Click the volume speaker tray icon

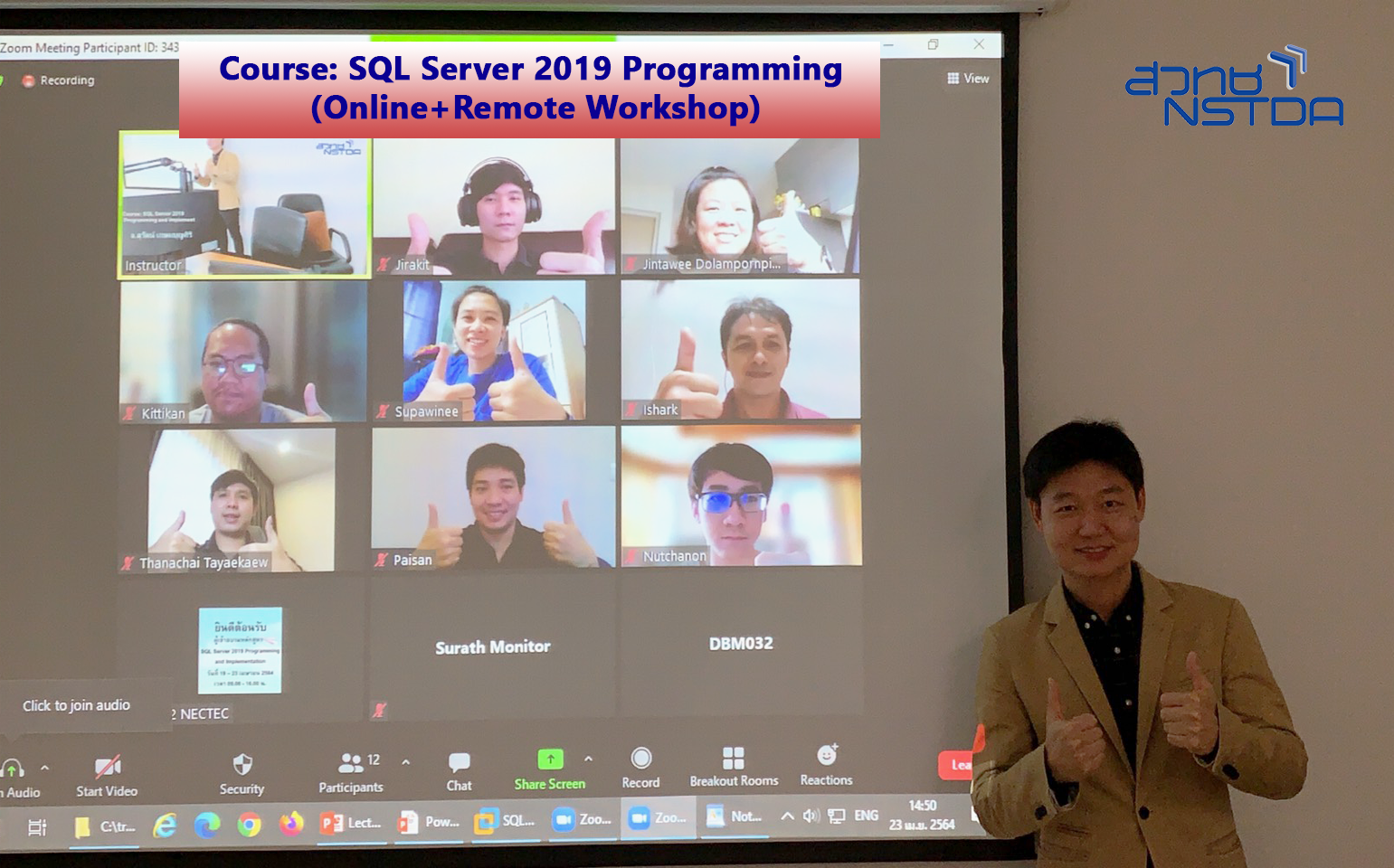click(x=811, y=816)
